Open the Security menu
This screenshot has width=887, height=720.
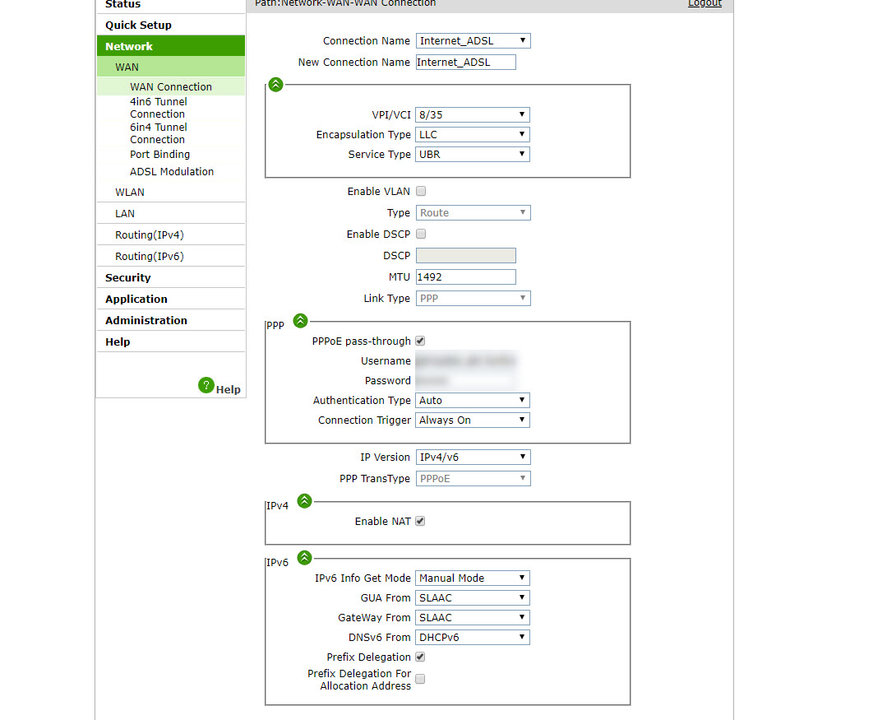pos(171,278)
